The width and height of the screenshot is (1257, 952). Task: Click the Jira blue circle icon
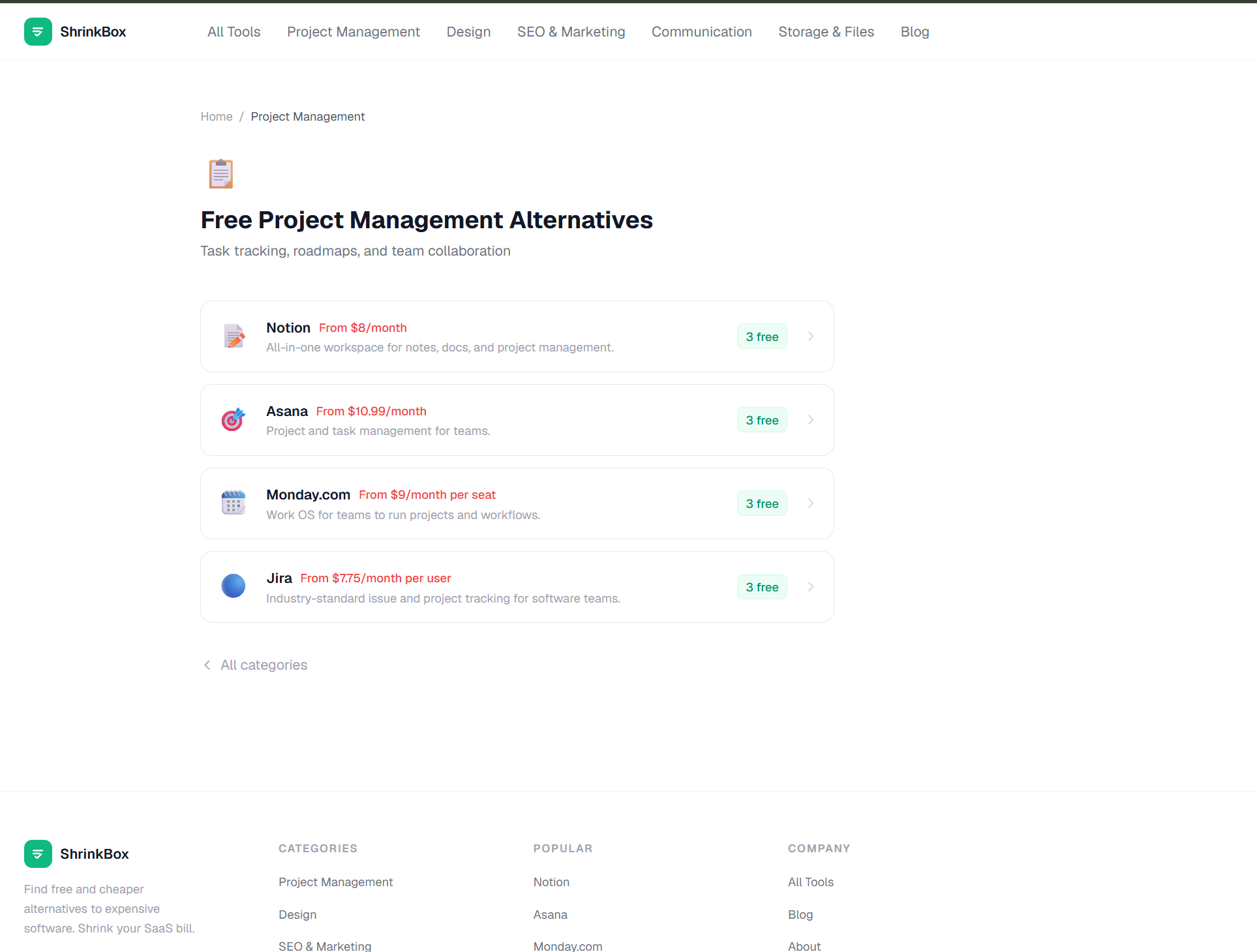point(234,586)
